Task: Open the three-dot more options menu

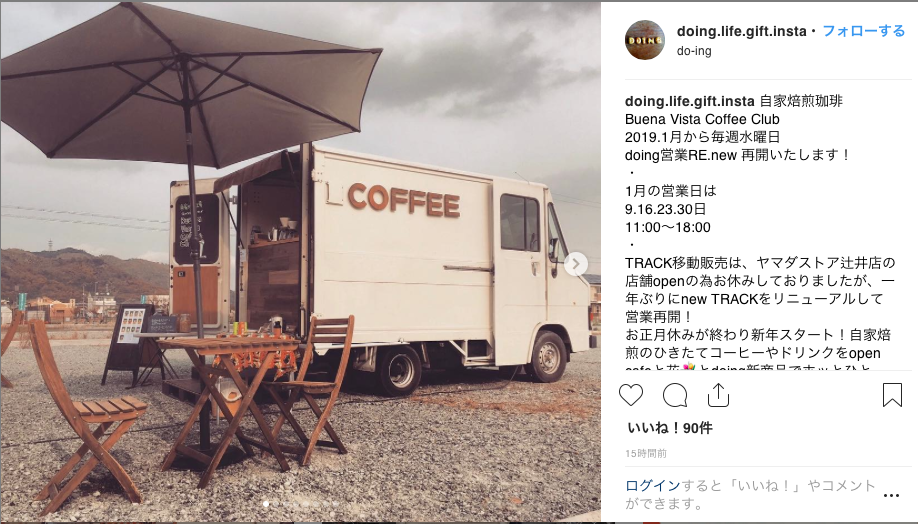Action: (891, 495)
